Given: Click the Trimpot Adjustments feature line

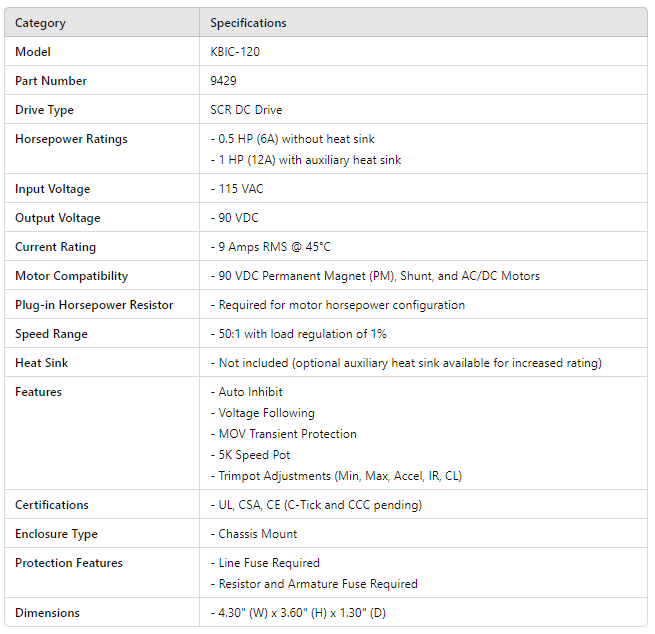Looking at the screenshot, I should point(336,476).
